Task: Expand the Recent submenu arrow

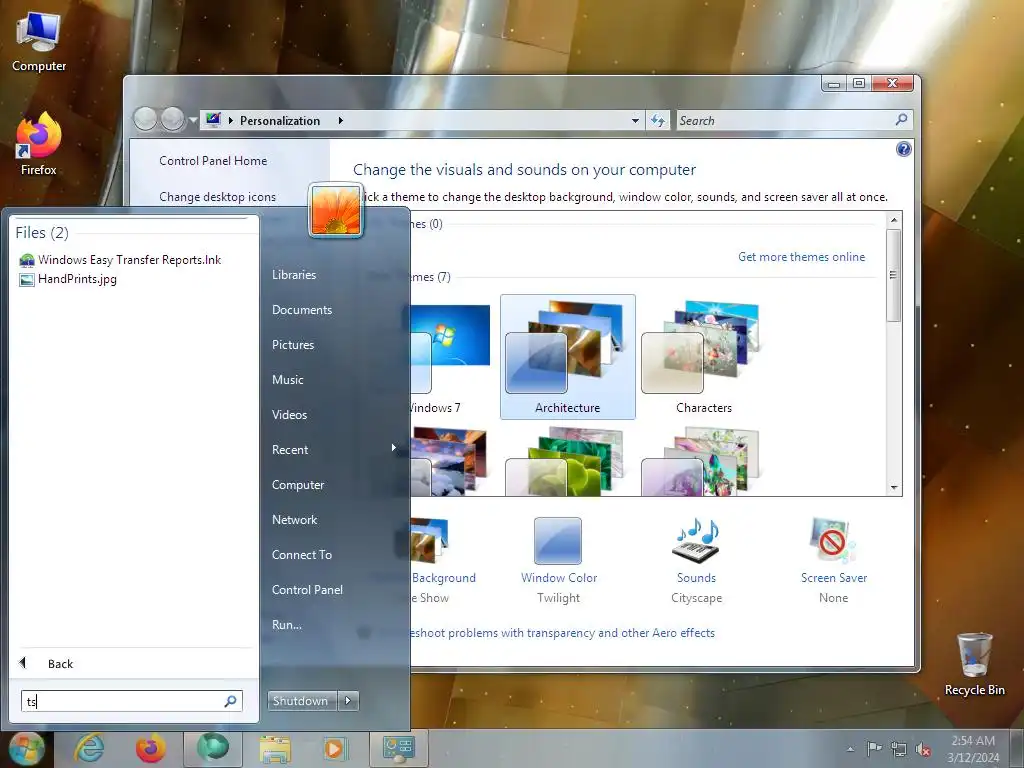Action: point(394,448)
